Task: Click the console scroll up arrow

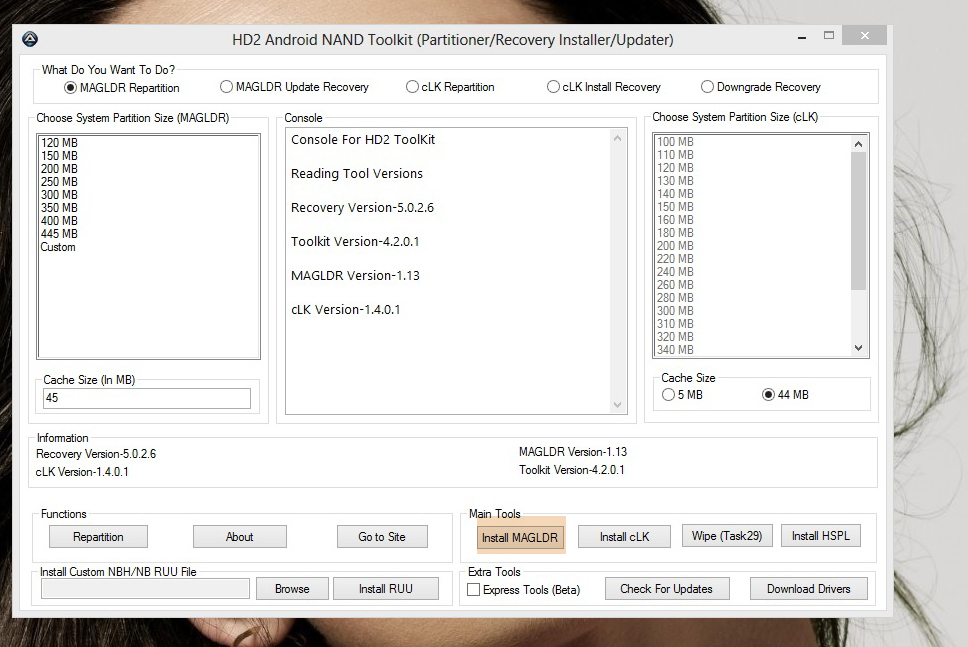Action: point(617,138)
